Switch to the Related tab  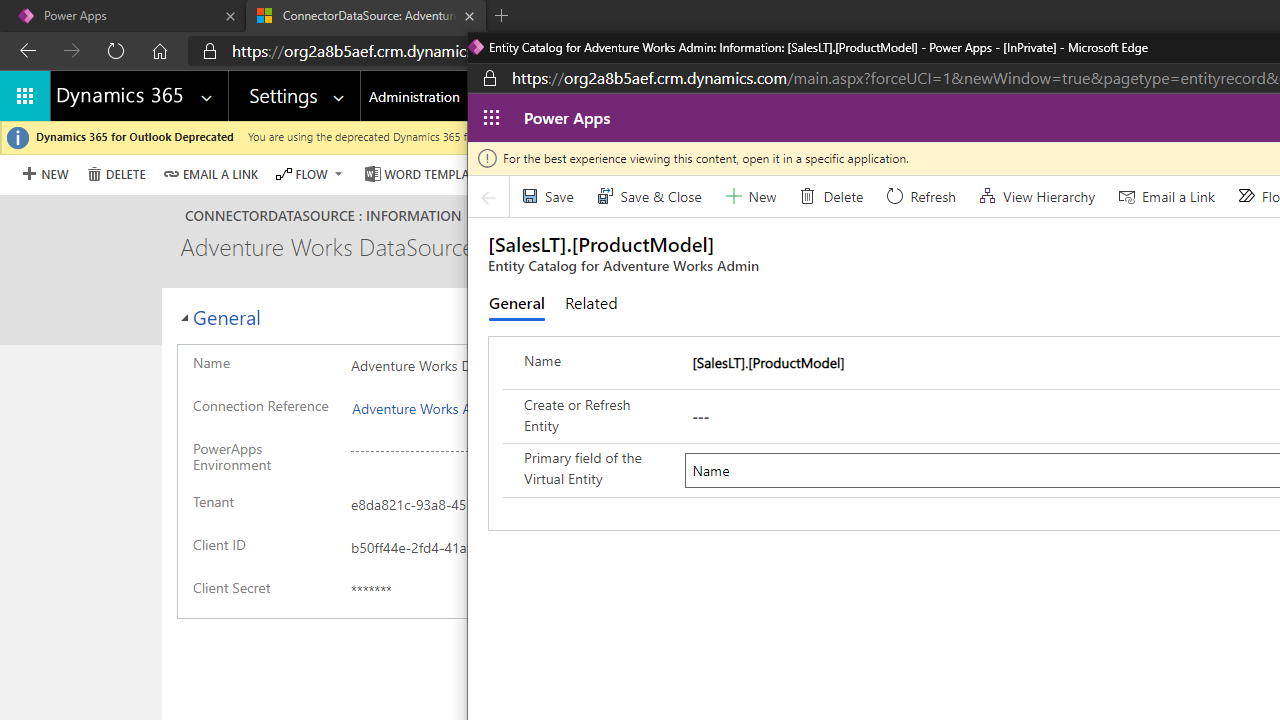(591, 304)
